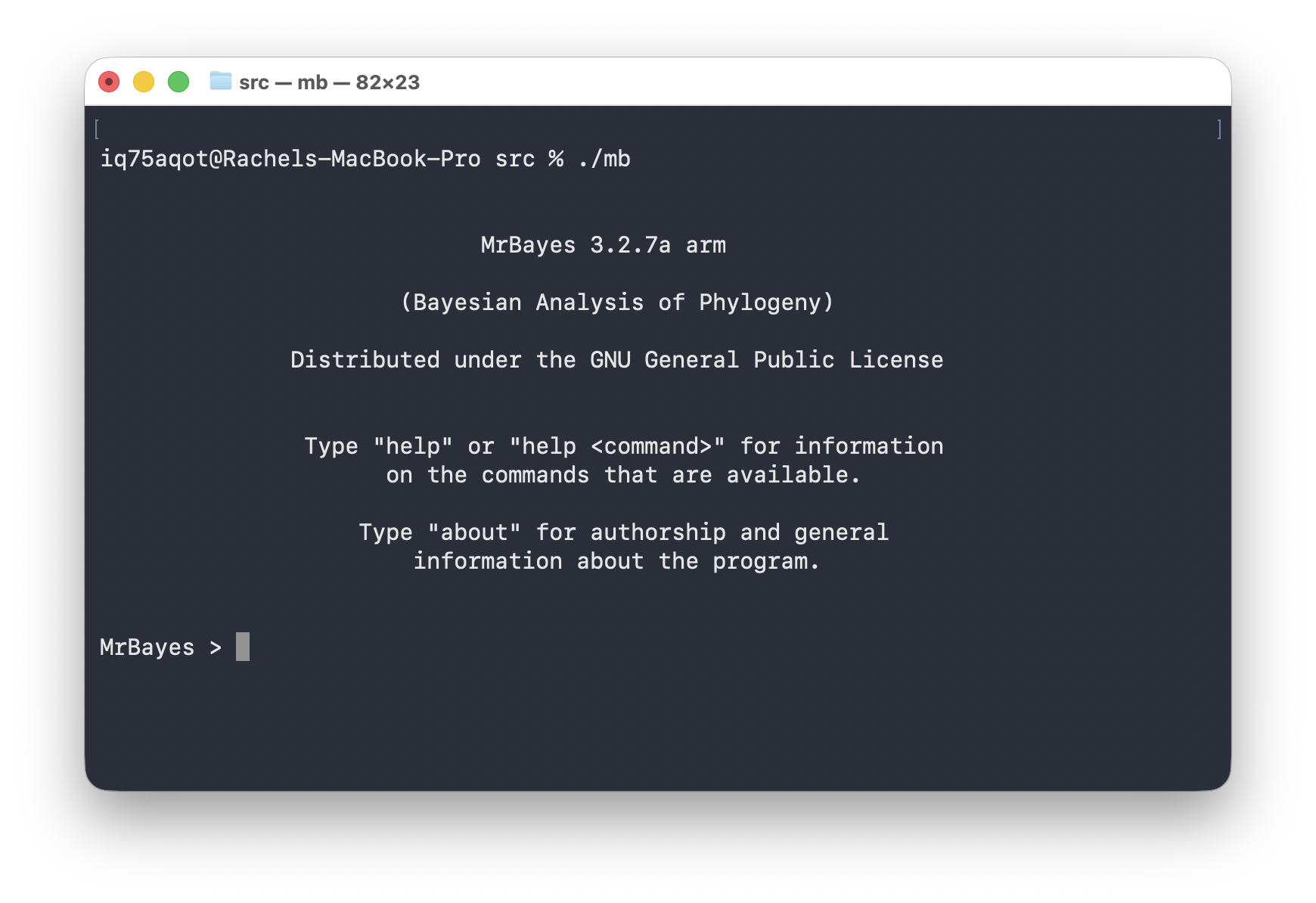1316x903 pixels.
Task: Click the "(Bayesian Analysis of Phylogeny)" line
Action: (616, 303)
